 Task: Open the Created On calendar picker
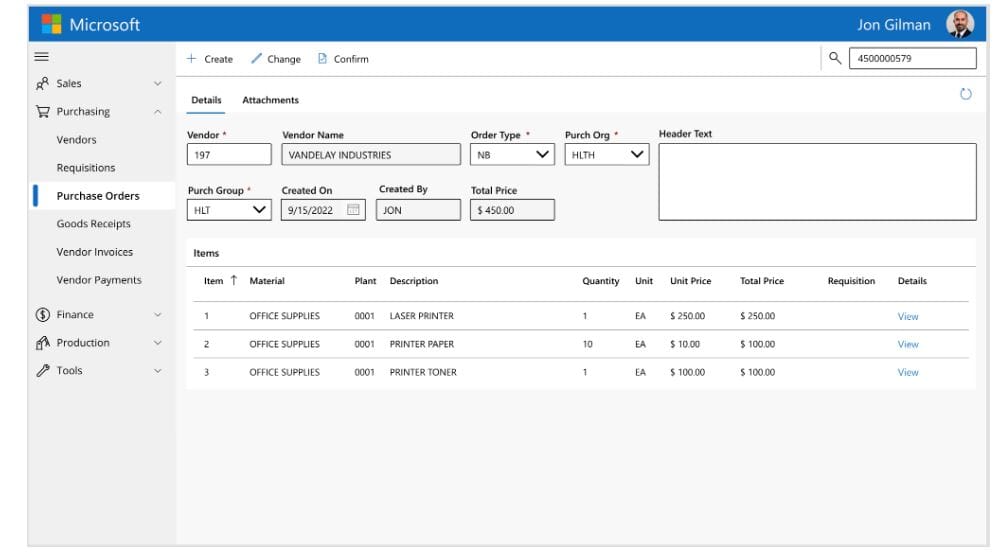353,210
